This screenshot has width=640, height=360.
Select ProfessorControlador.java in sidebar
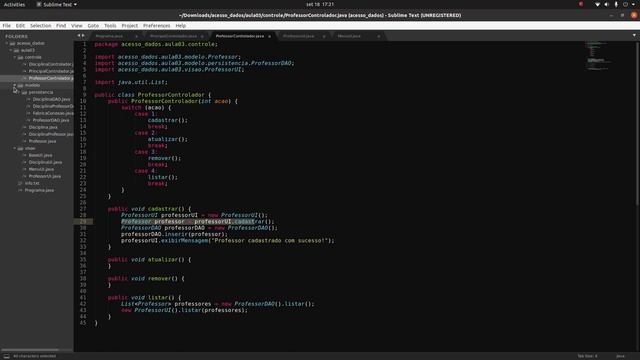tap(51, 78)
